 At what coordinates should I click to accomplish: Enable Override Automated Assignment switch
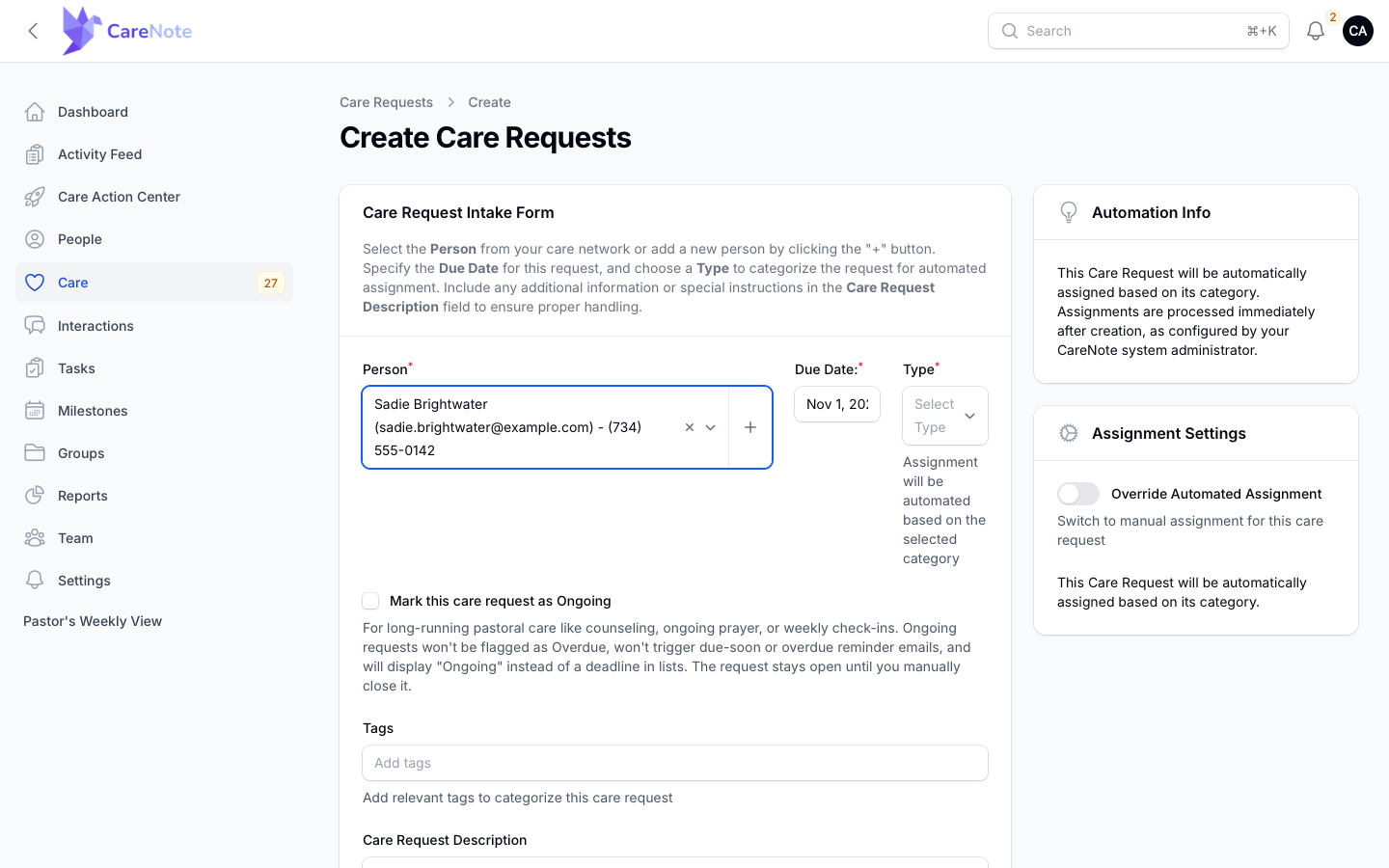1078,494
